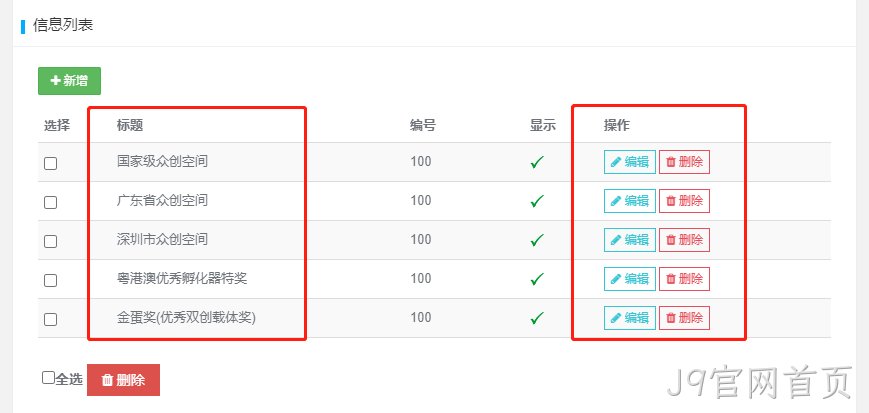869x413 pixels.
Task: Toggle display checkmark for 金蛋奖 row
Action: [536, 318]
